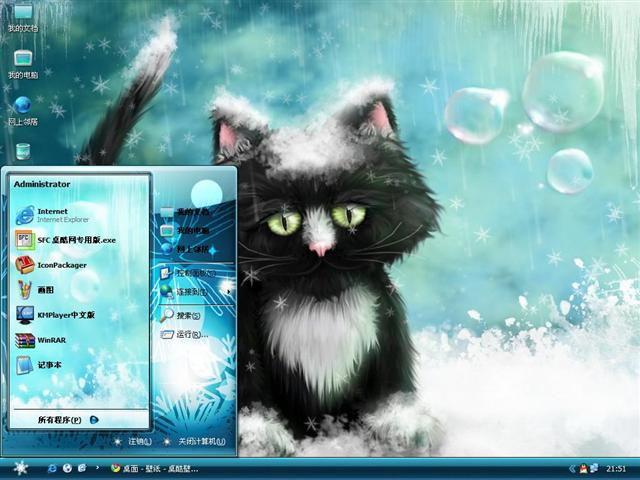Open 运行(R)... run dialog entry
Image resolution: width=640 pixels, height=480 pixels.
point(184,334)
